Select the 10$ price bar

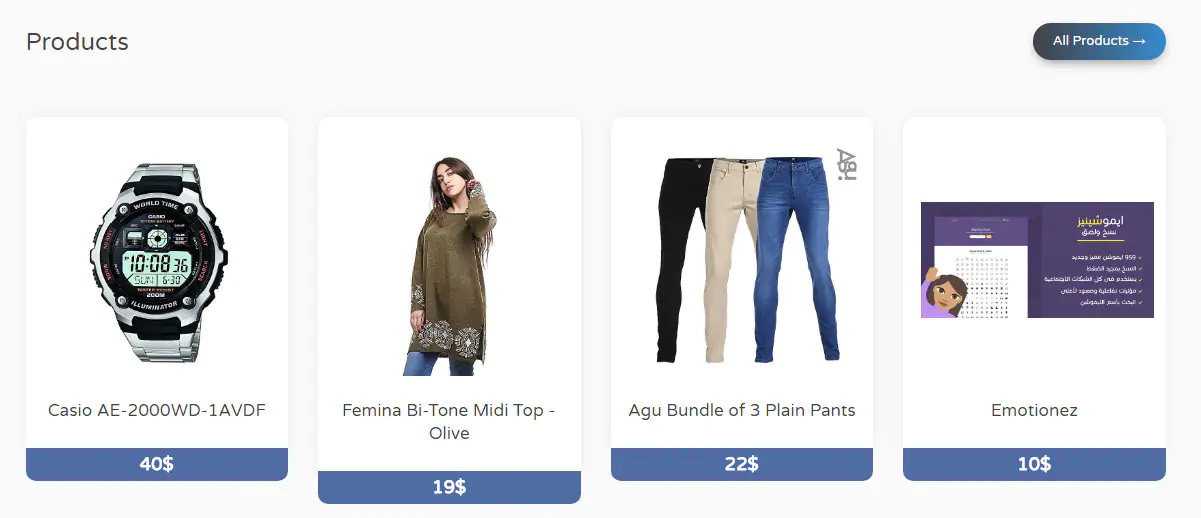pos(1034,464)
